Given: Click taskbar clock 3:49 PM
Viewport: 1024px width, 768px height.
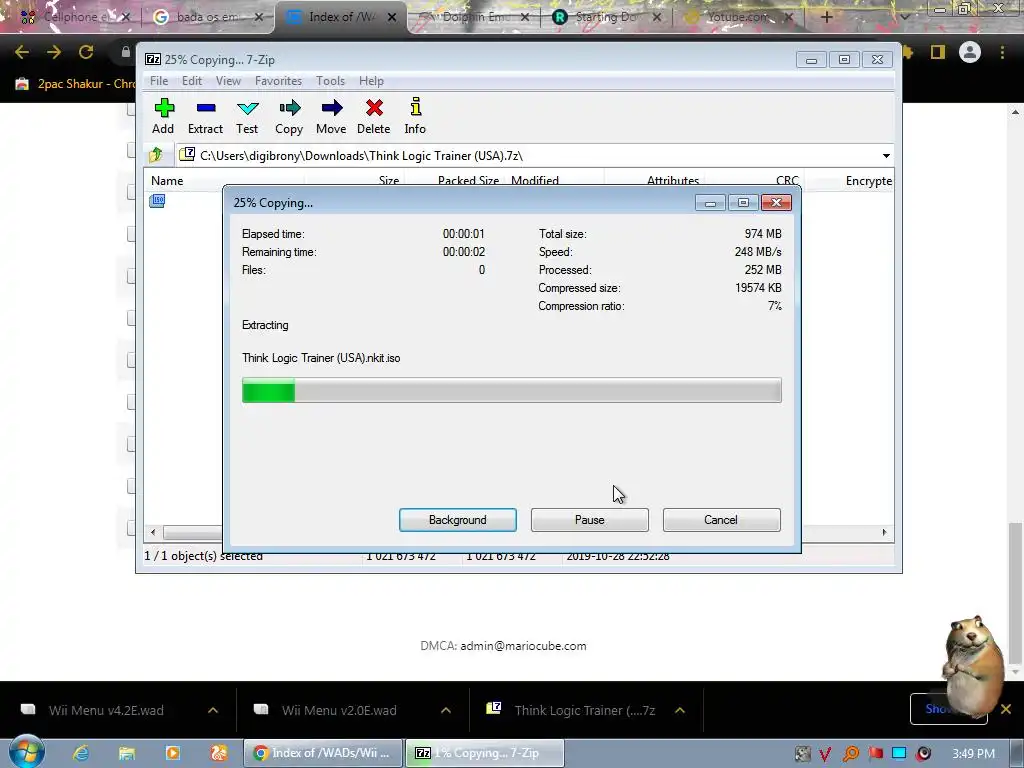Looking at the screenshot, I should tap(973, 754).
